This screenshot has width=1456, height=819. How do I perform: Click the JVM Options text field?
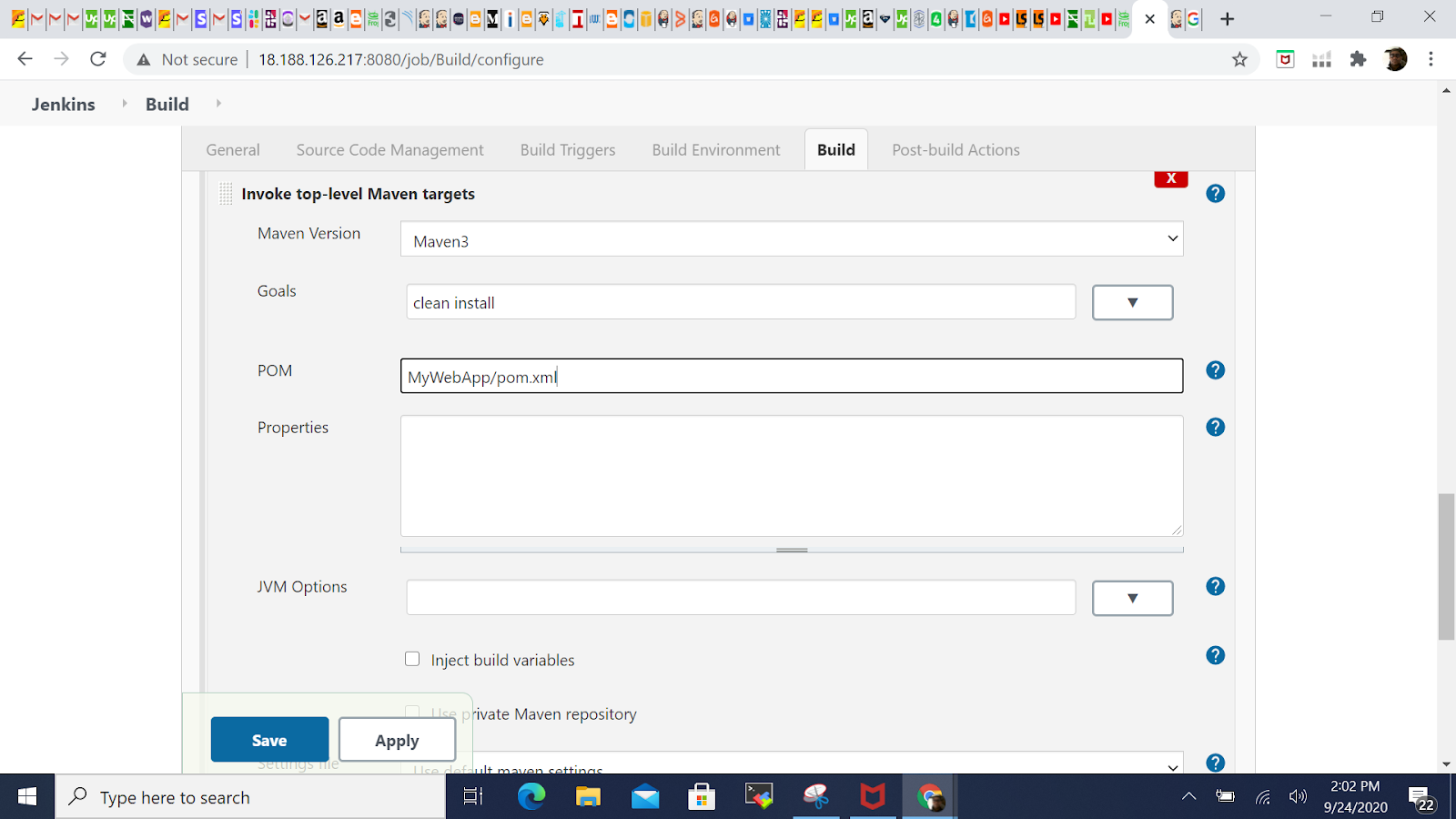[x=741, y=598]
